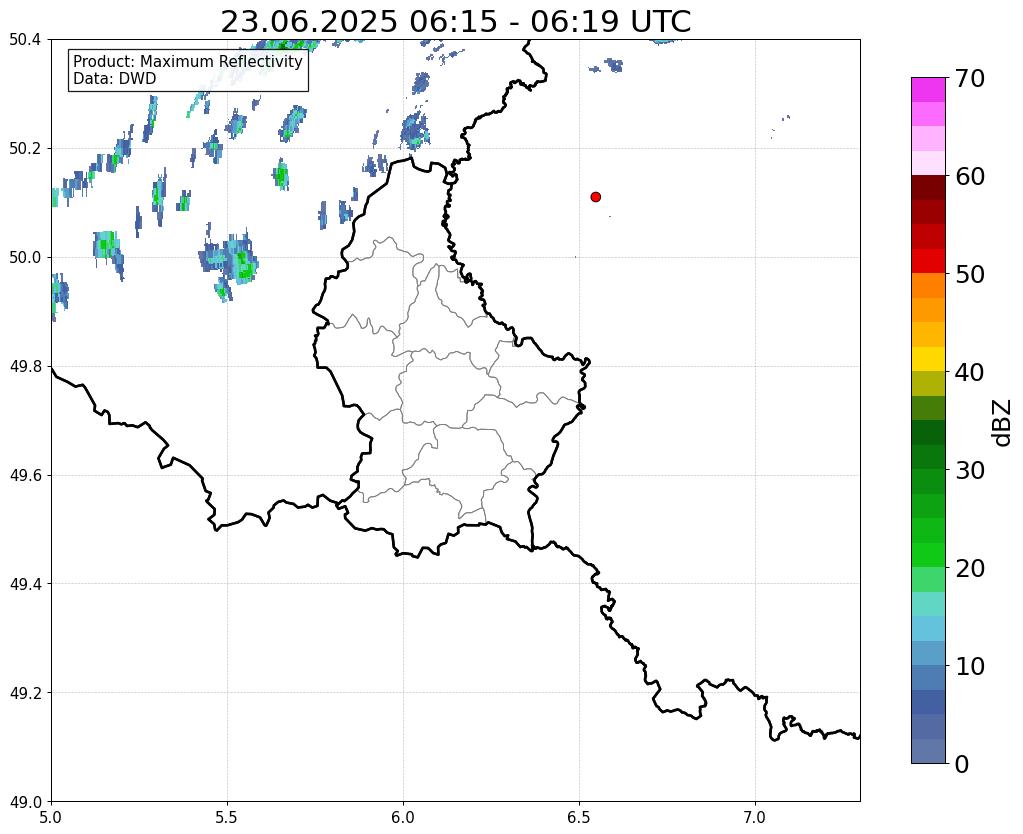Click the latitude tick label 50.4
This screenshot has width=1023, height=834.
25,40
